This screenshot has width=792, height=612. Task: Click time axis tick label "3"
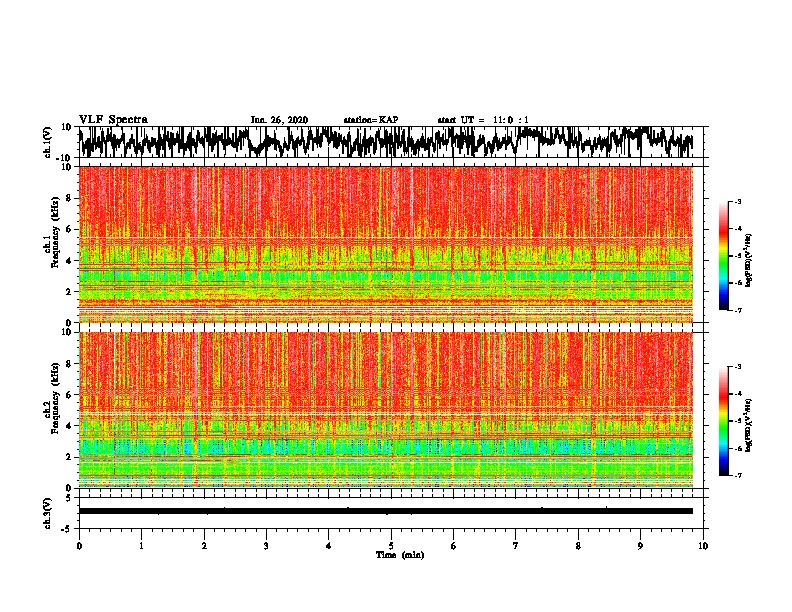266,546
